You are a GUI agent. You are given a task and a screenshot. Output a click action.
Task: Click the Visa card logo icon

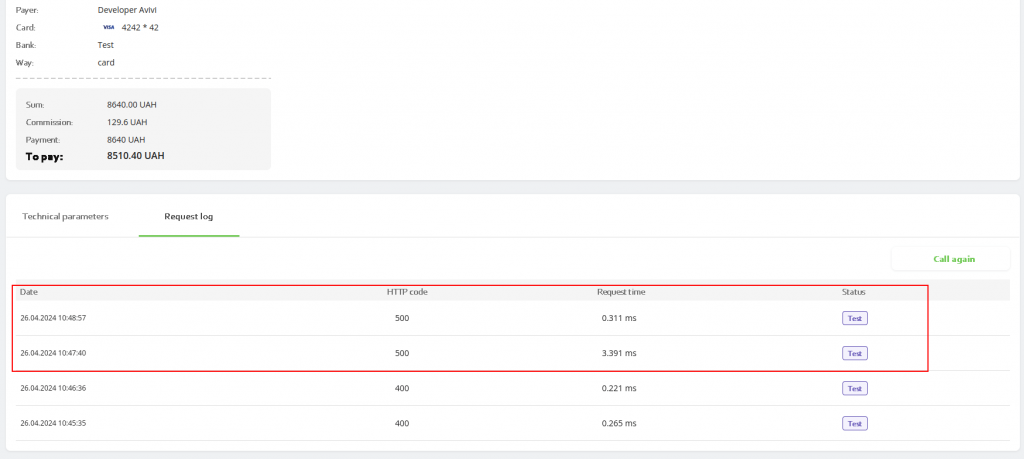point(109,27)
